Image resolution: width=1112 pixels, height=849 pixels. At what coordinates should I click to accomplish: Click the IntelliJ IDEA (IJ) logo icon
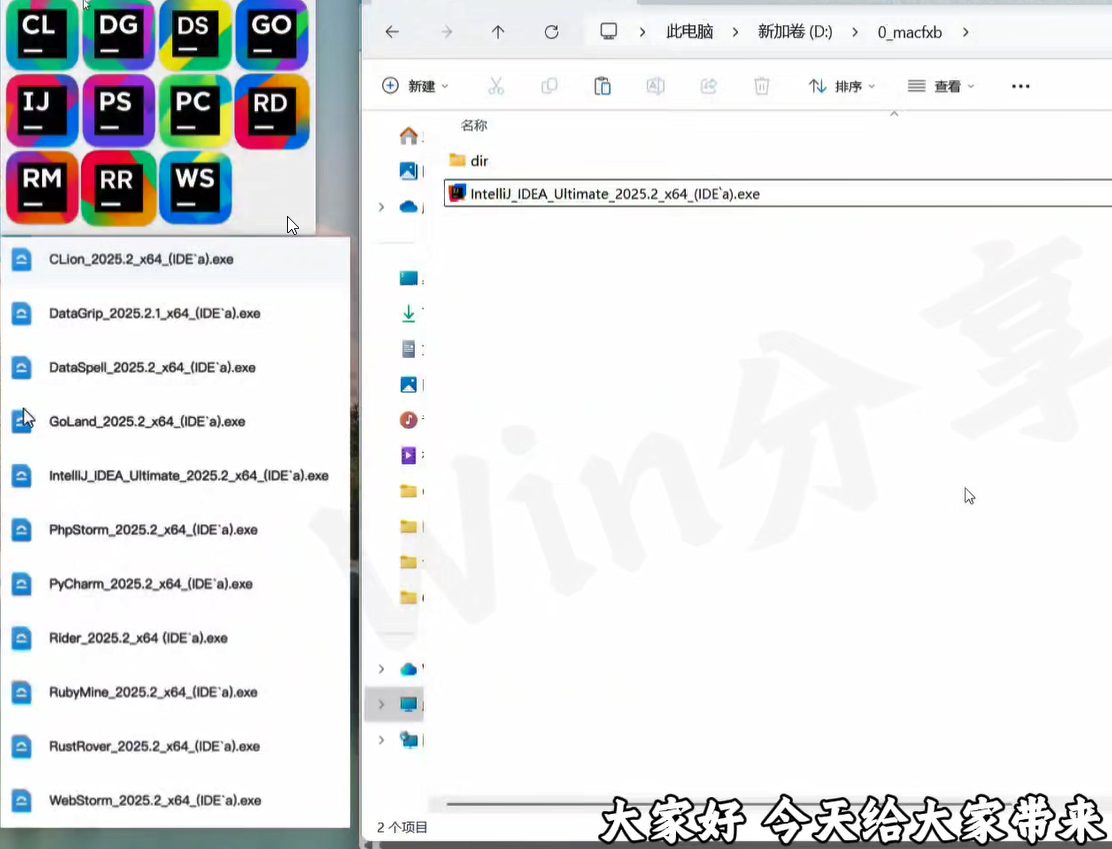coord(42,111)
